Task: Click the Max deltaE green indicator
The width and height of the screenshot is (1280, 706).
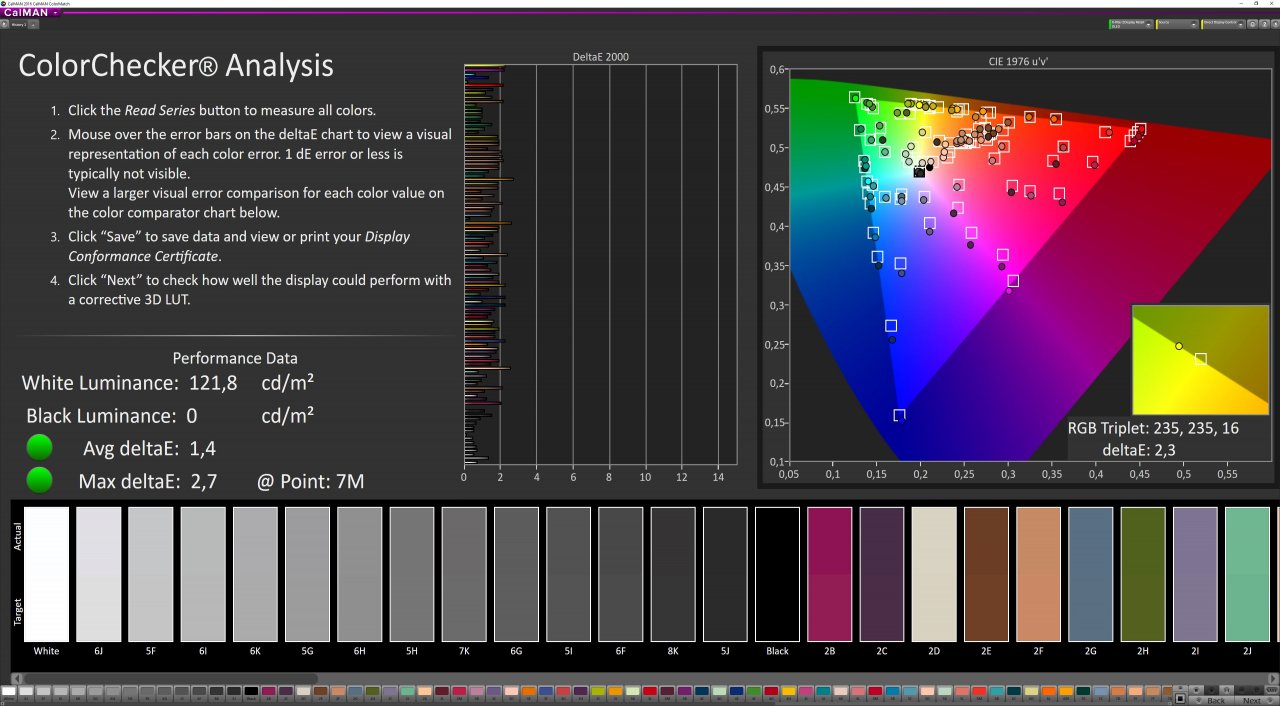Action: (40, 481)
